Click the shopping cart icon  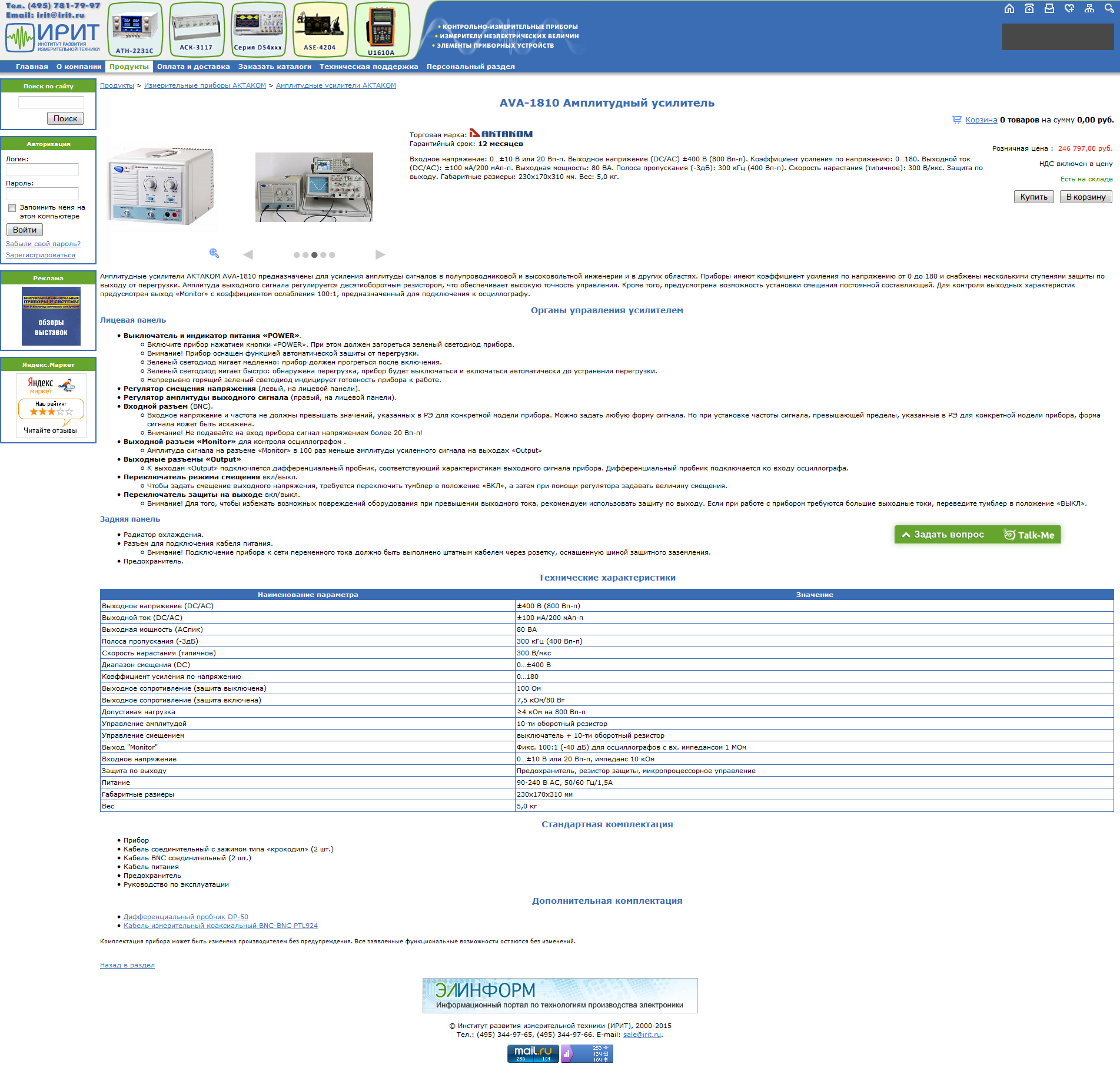point(957,120)
